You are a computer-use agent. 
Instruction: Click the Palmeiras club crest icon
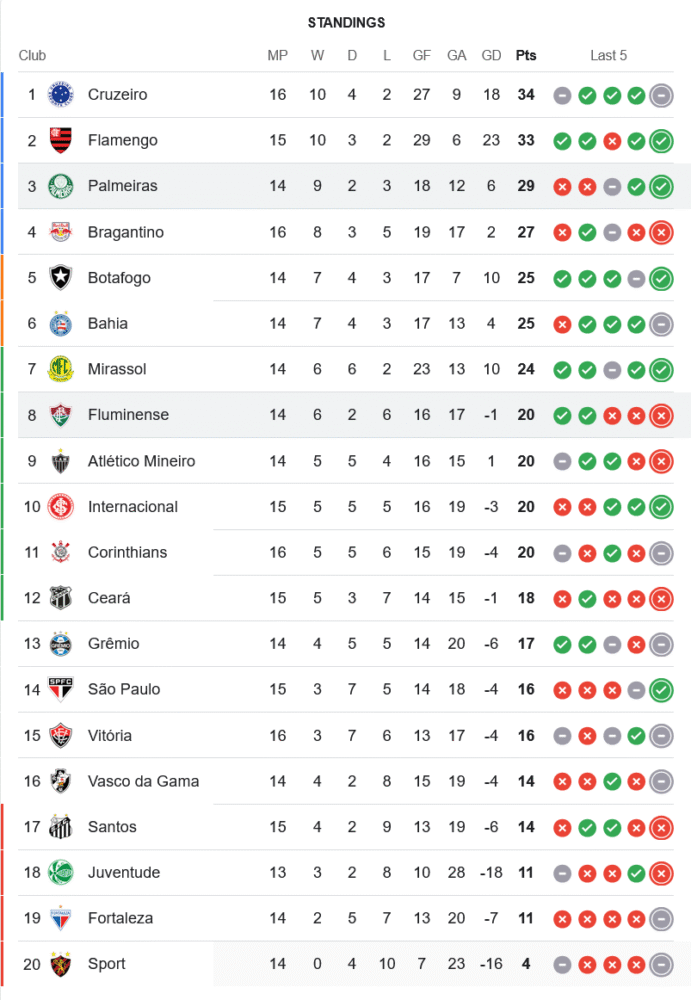pyautogui.click(x=61, y=186)
